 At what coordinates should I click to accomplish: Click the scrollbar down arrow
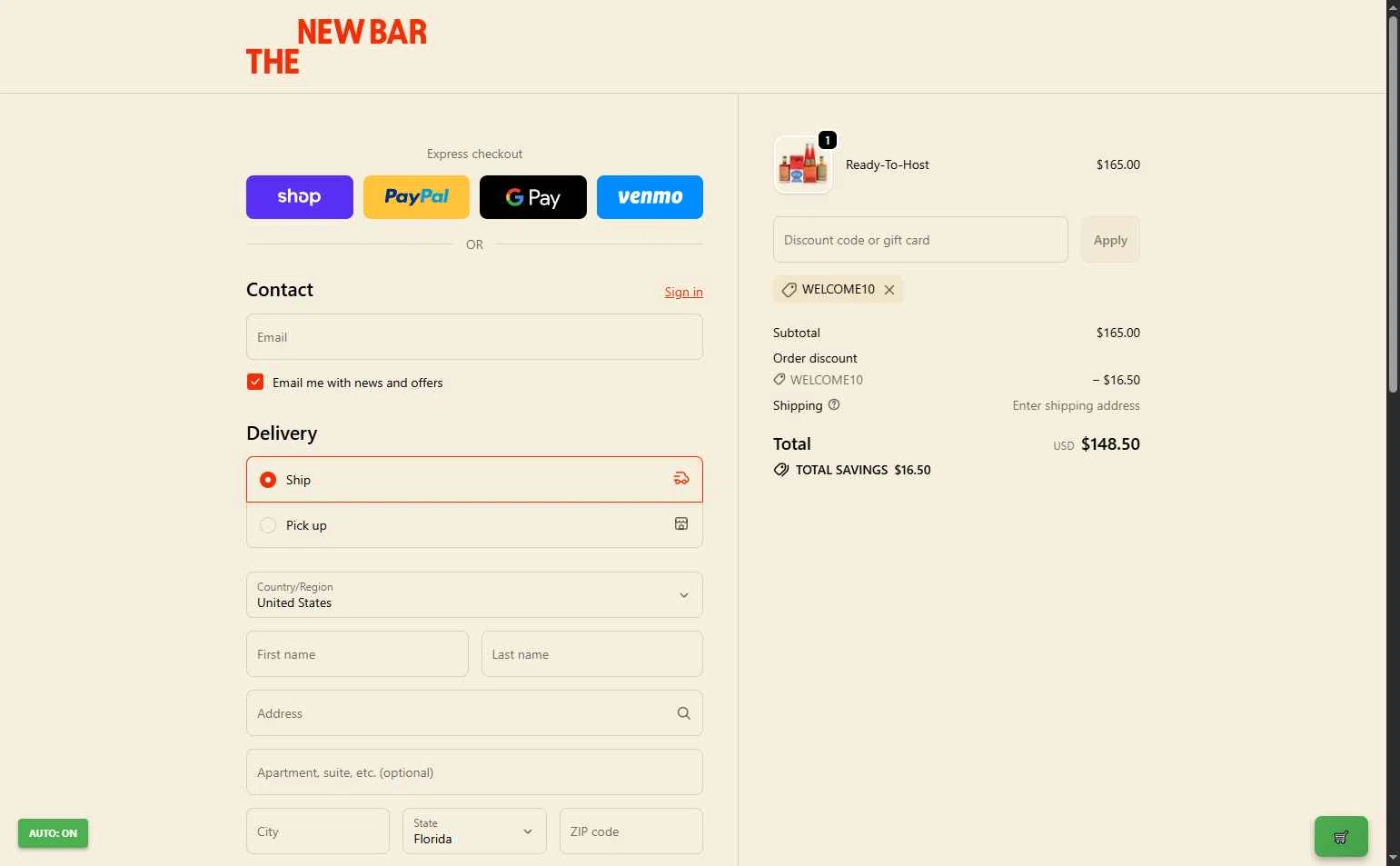pyautogui.click(x=1394, y=858)
